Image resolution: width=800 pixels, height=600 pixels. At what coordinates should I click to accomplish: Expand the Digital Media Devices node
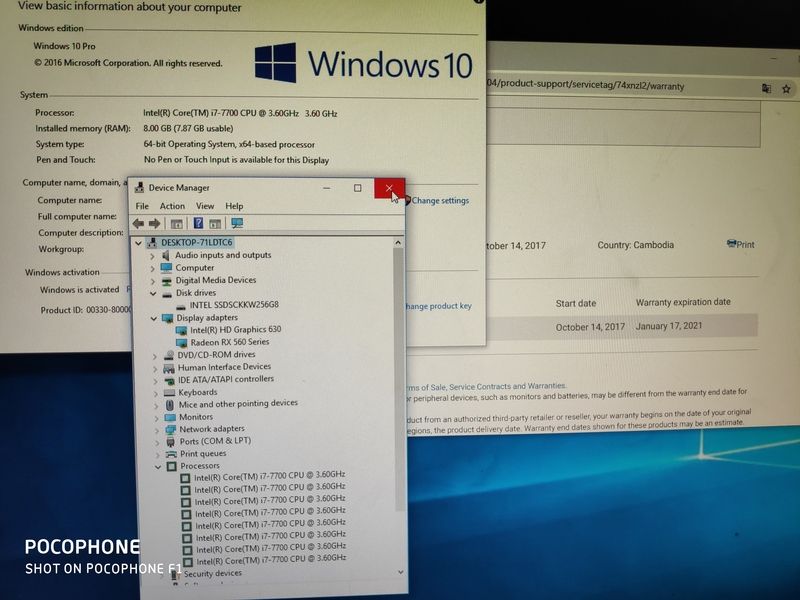153,281
